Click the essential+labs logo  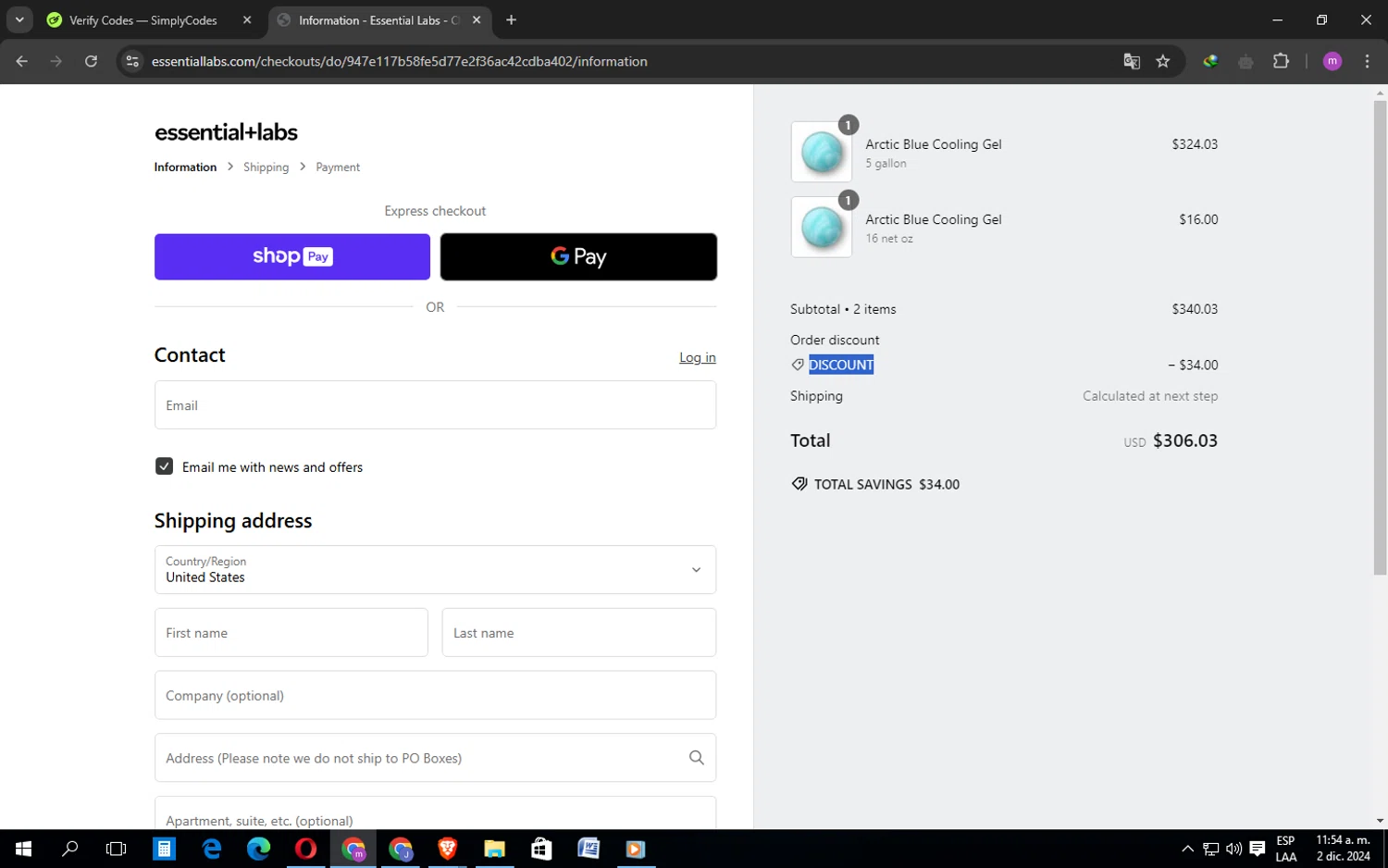226,132
